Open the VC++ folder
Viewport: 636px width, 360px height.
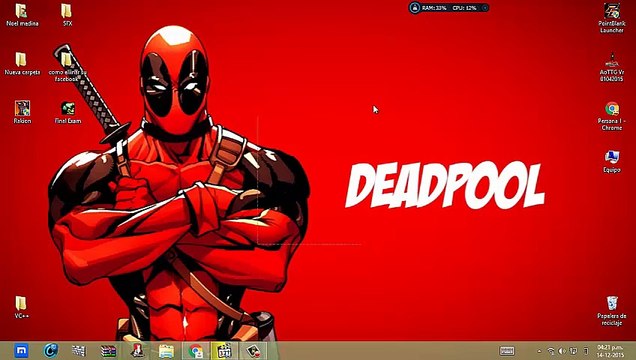pyautogui.click(x=21, y=307)
